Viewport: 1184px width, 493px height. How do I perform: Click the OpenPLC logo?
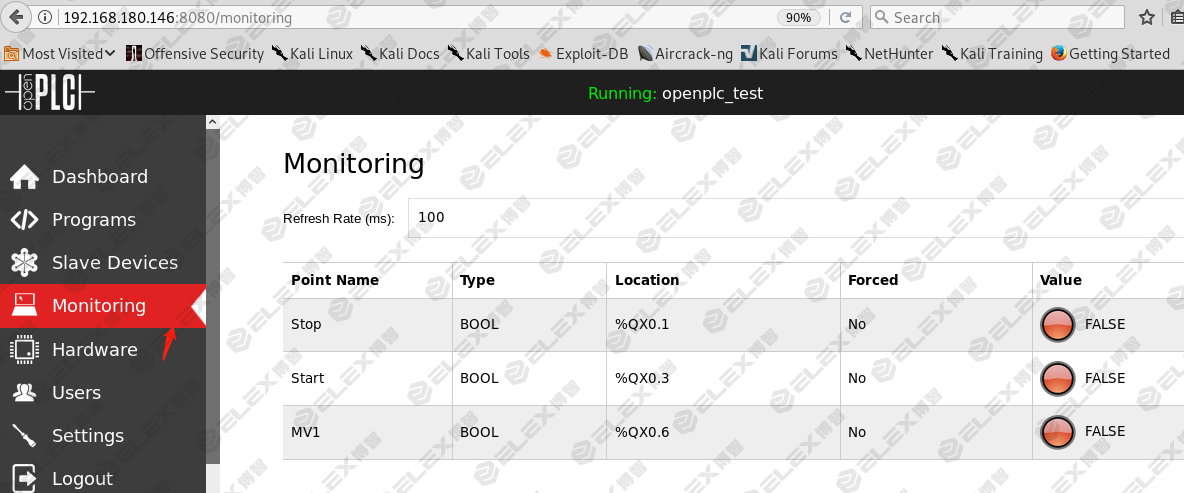[50, 93]
